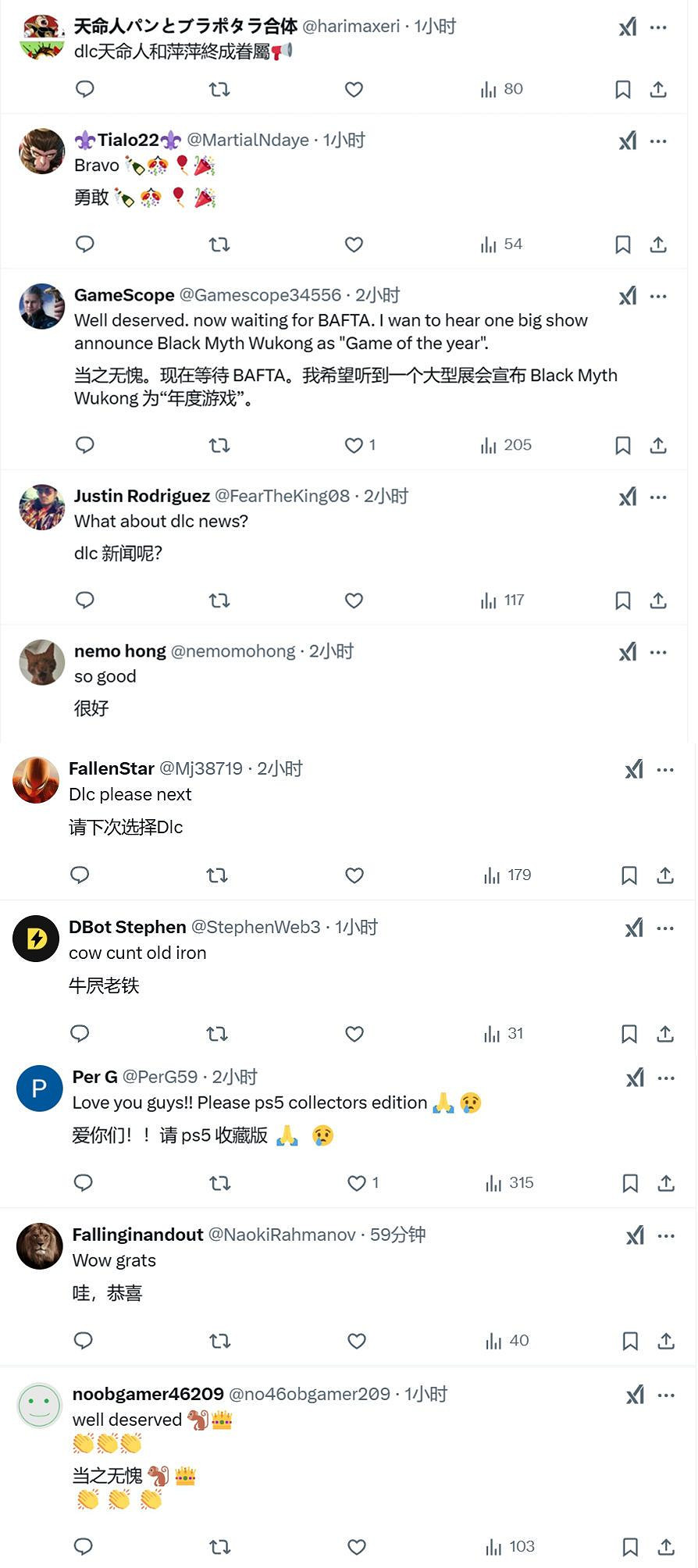Image resolution: width=698 pixels, height=1568 pixels.
Task: Open Justin Rodriguez's profile name link
Action: click(x=142, y=496)
